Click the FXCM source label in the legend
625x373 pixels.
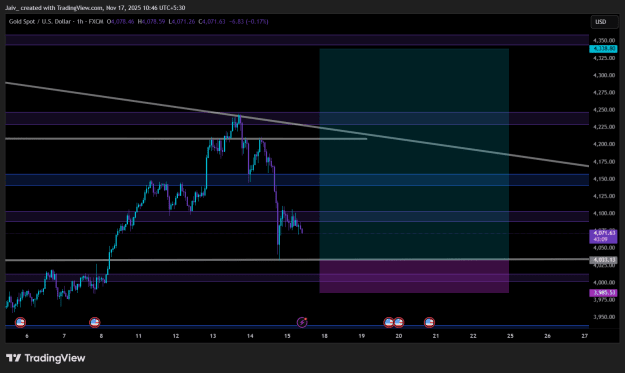click(x=96, y=22)
